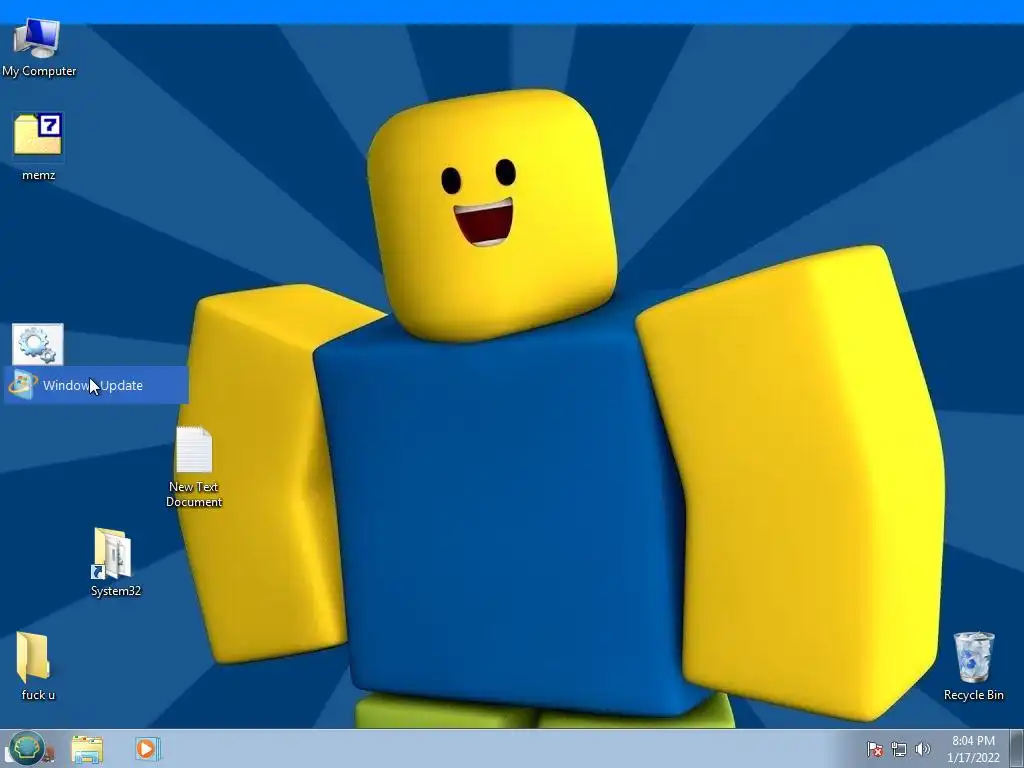Open Windows Explorer from the taskbar
This screenshot has width=1024, height=768.
[87, 749]
